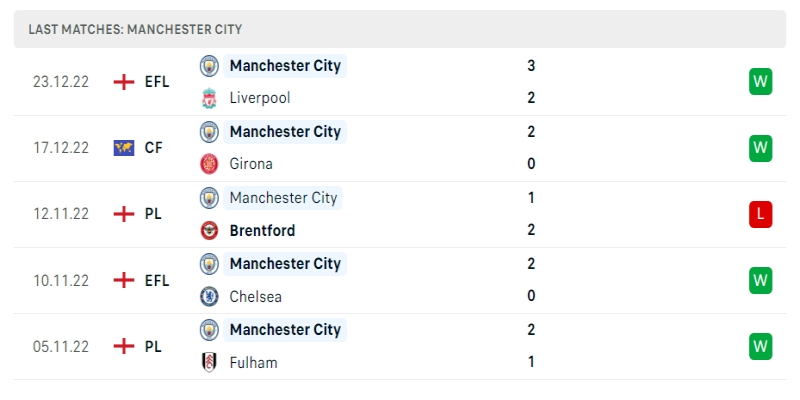Select the Girona team name
The height and width of the screenshot is (400, 800).
(251, 164)
